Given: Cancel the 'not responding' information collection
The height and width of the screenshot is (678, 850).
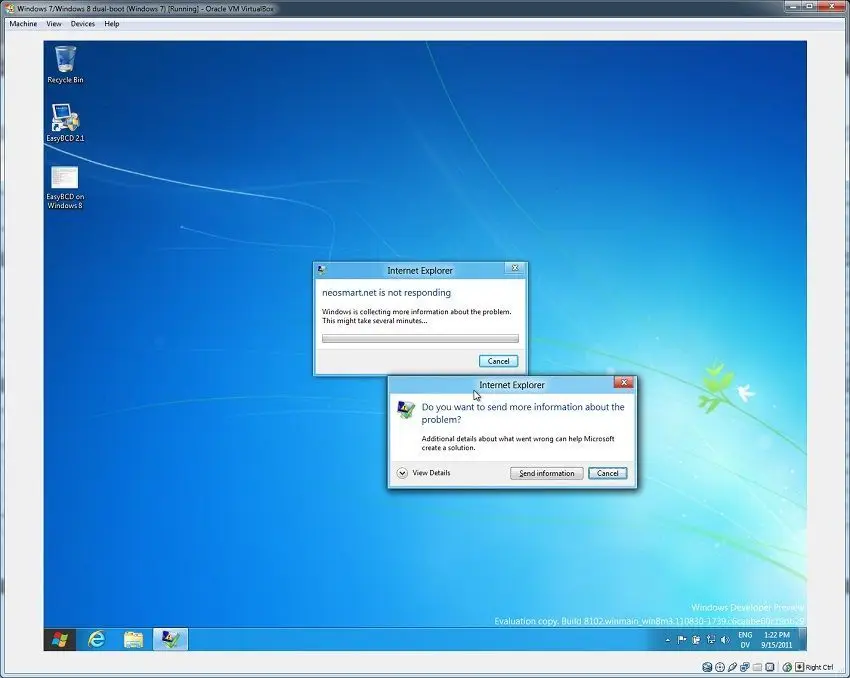Looking at the screenshot, I should [498, 361].
